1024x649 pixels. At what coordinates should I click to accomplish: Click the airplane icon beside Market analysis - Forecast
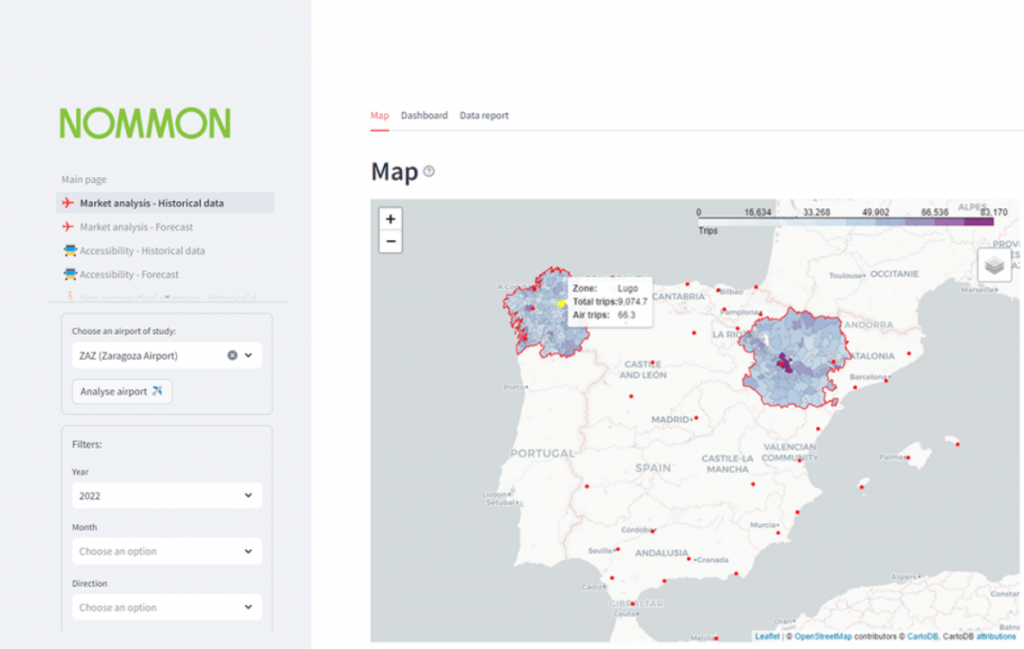pos(68,227)
